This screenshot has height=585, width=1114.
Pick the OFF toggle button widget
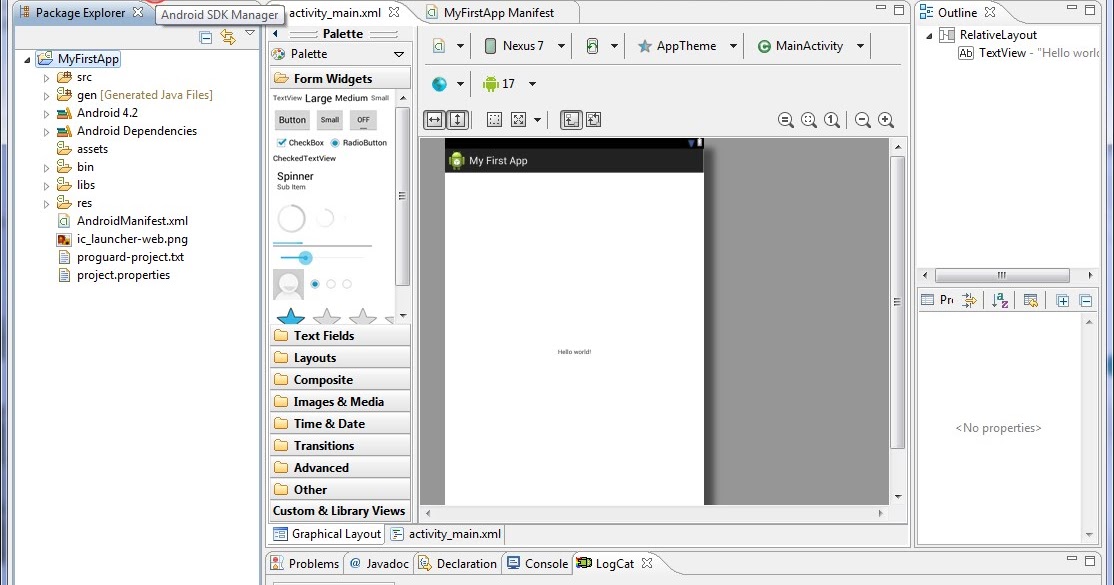coord(363,120)
